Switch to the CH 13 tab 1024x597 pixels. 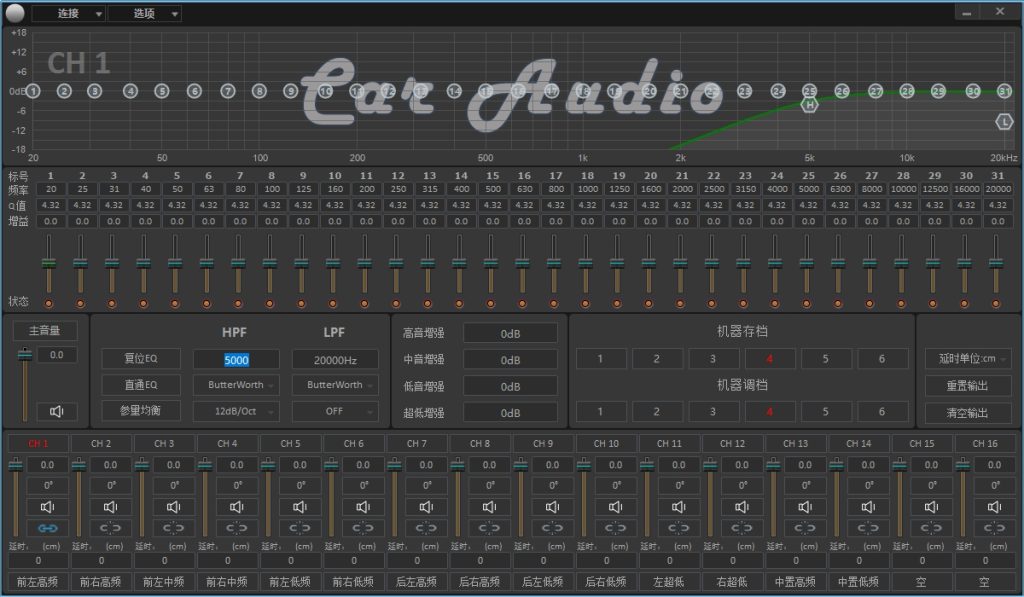point(795,444)
